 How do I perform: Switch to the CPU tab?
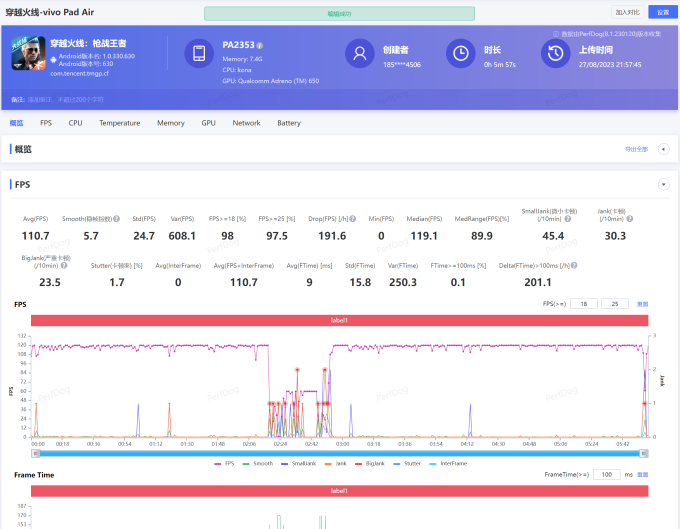coord(75,123)
